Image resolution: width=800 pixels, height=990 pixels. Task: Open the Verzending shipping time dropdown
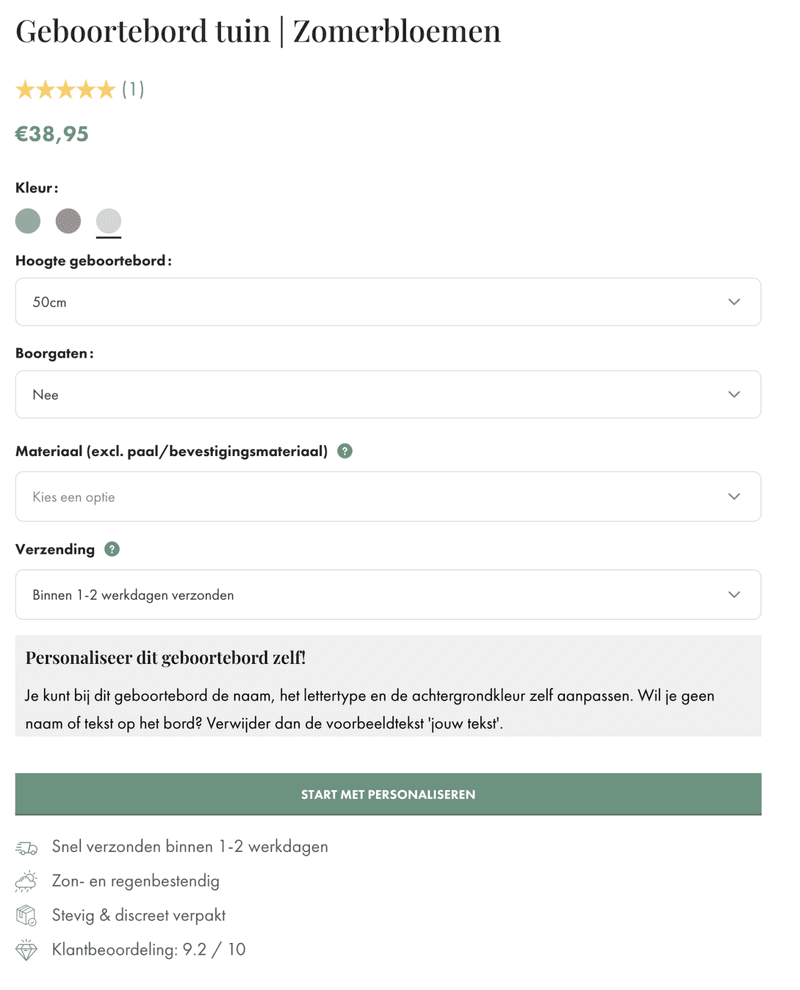click(387, 595)
